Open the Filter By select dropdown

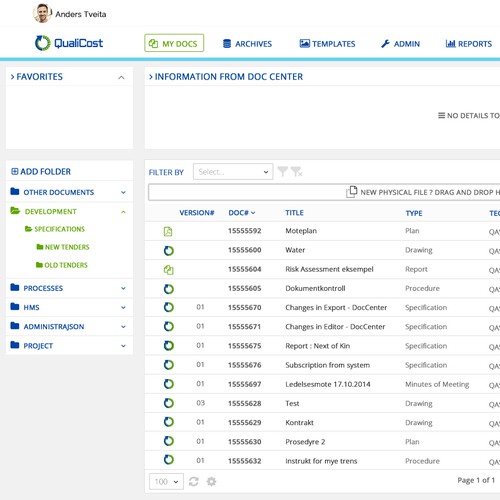click(x=233, y=172)
